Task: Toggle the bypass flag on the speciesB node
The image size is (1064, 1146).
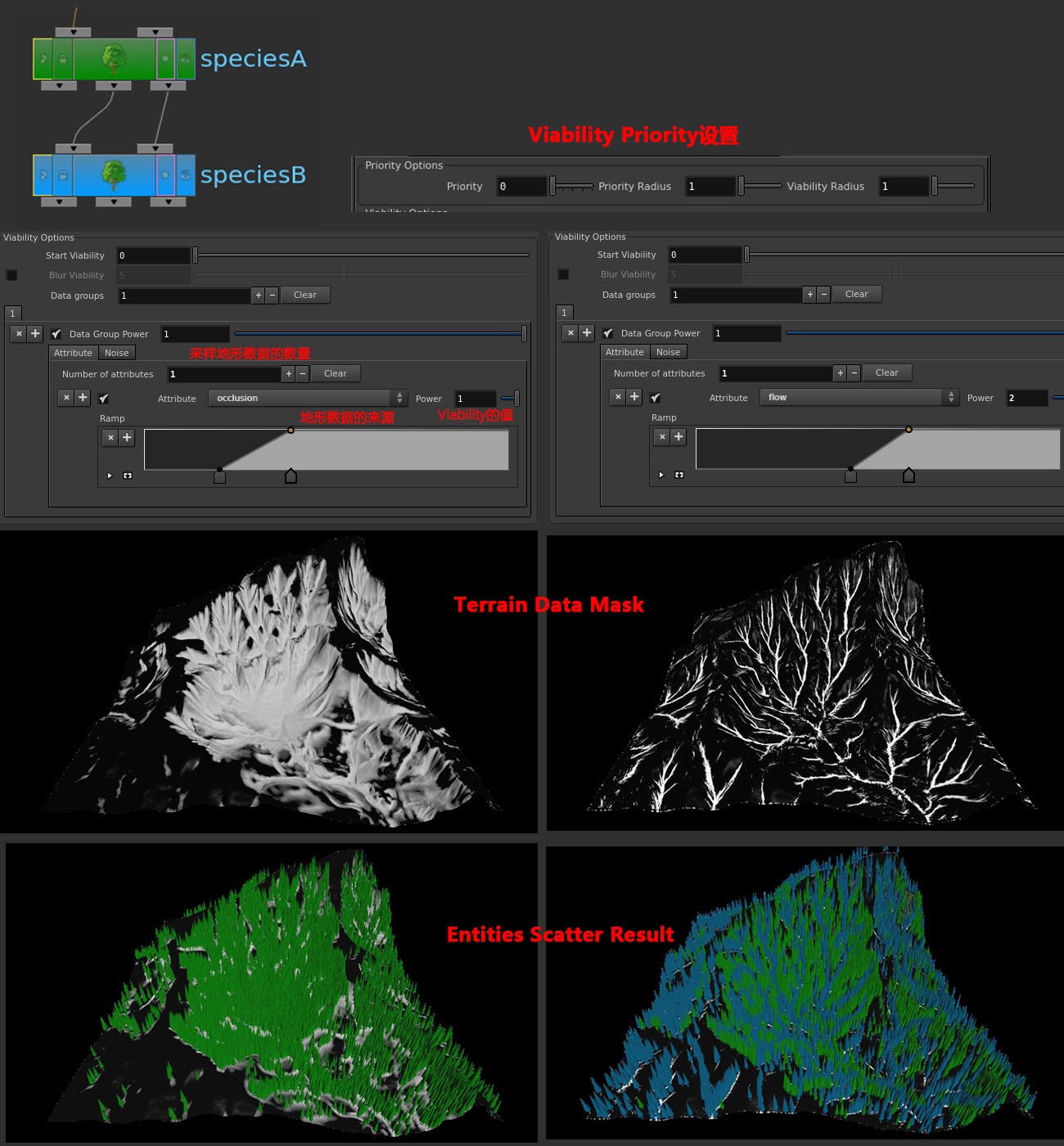Action: pyautogui.click(x=43, y=175)
